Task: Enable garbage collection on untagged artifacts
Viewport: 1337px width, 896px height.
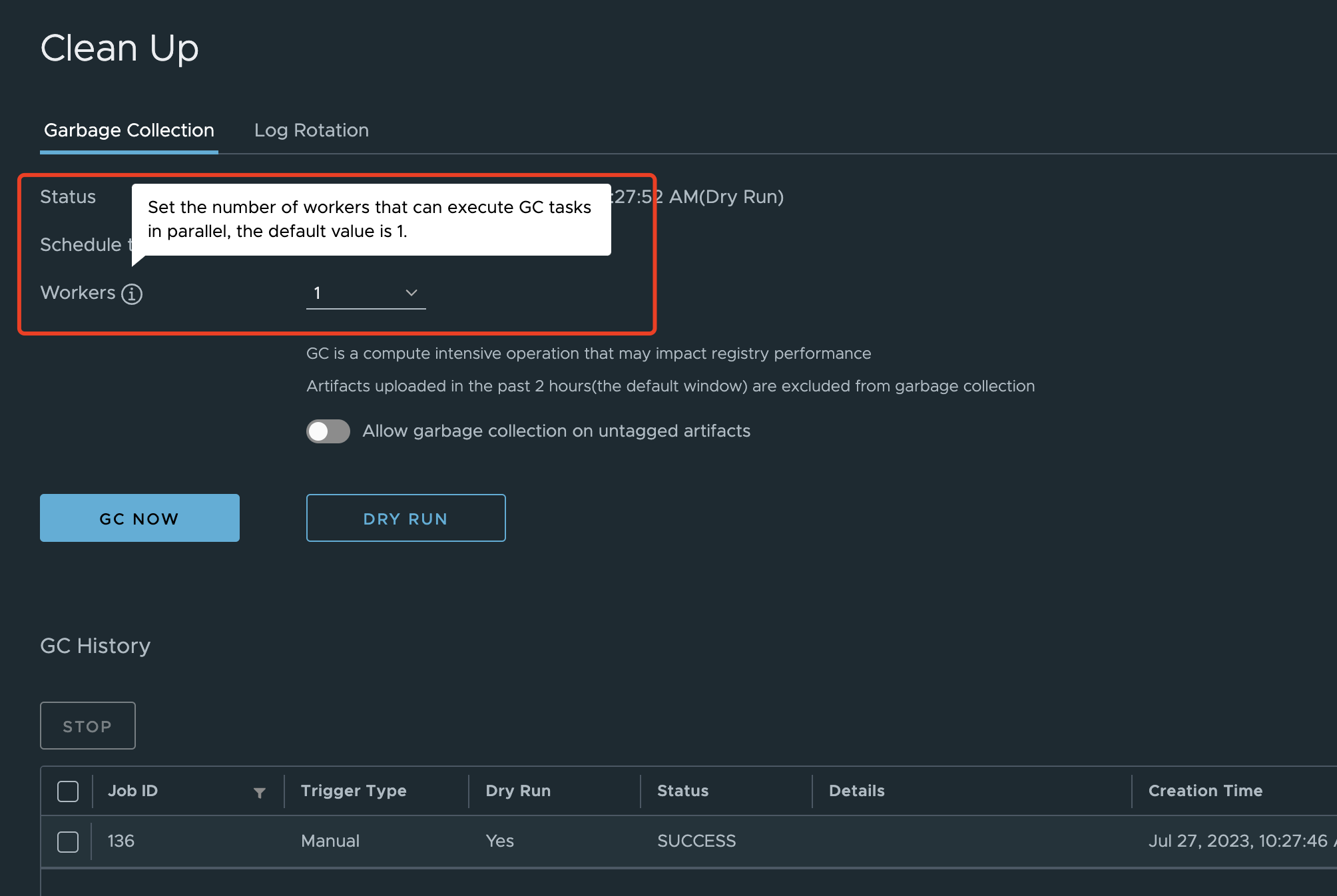Action: (328, 431)
